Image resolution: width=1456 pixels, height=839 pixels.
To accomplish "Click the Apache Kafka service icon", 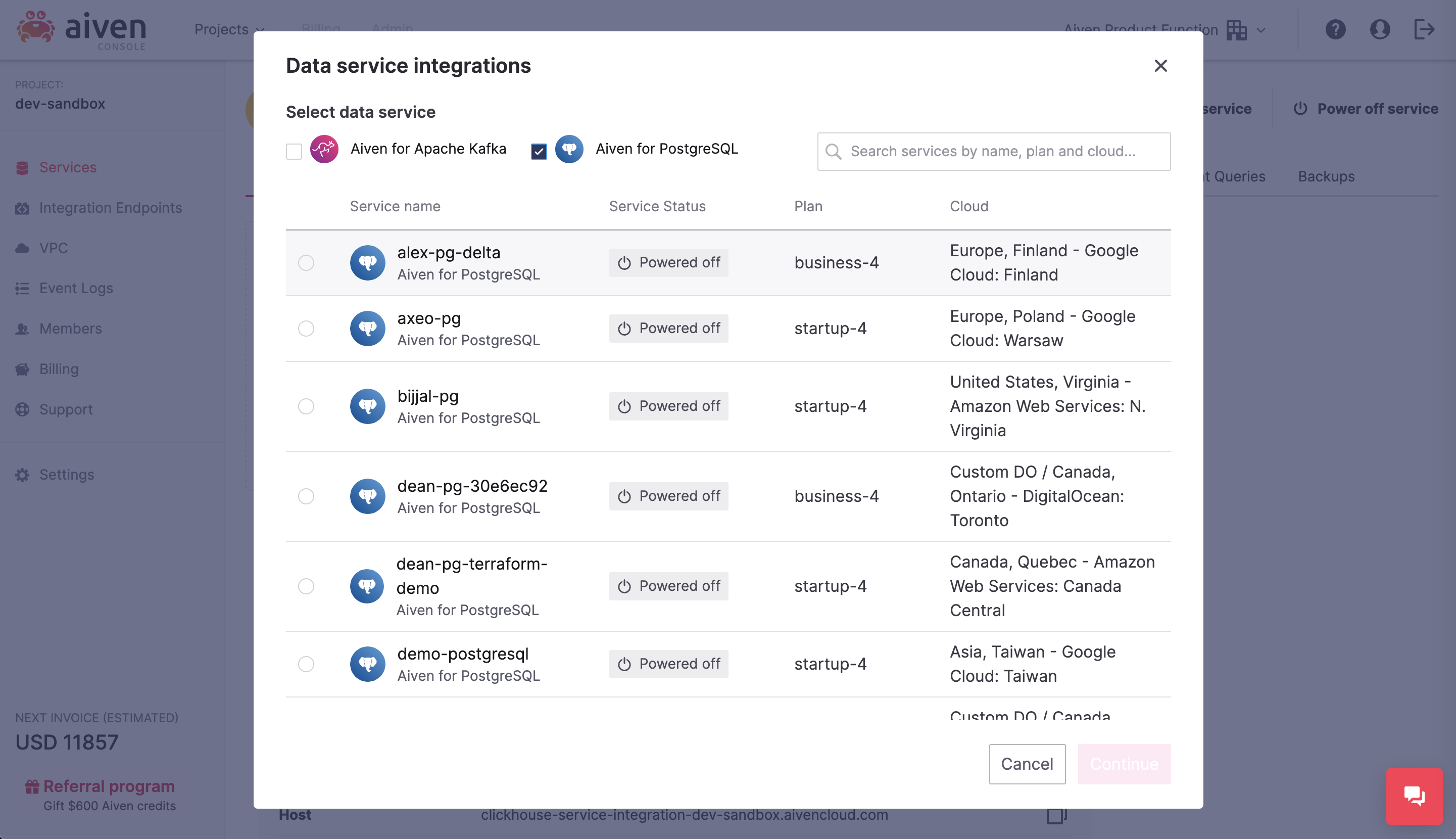I will coord(324,149).
